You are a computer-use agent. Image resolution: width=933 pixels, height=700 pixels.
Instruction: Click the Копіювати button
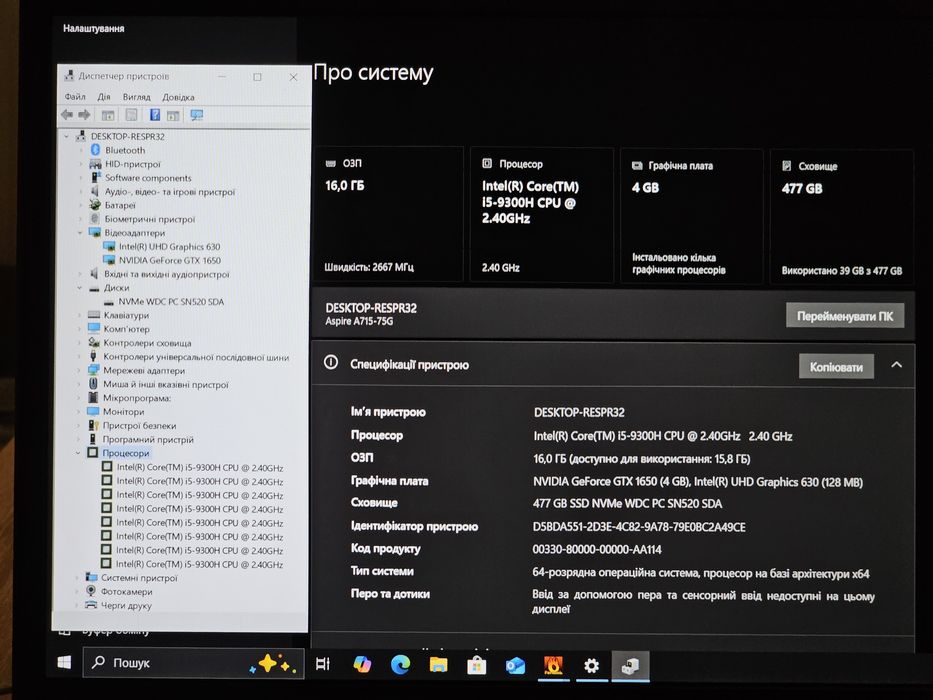tap(836, 367)
